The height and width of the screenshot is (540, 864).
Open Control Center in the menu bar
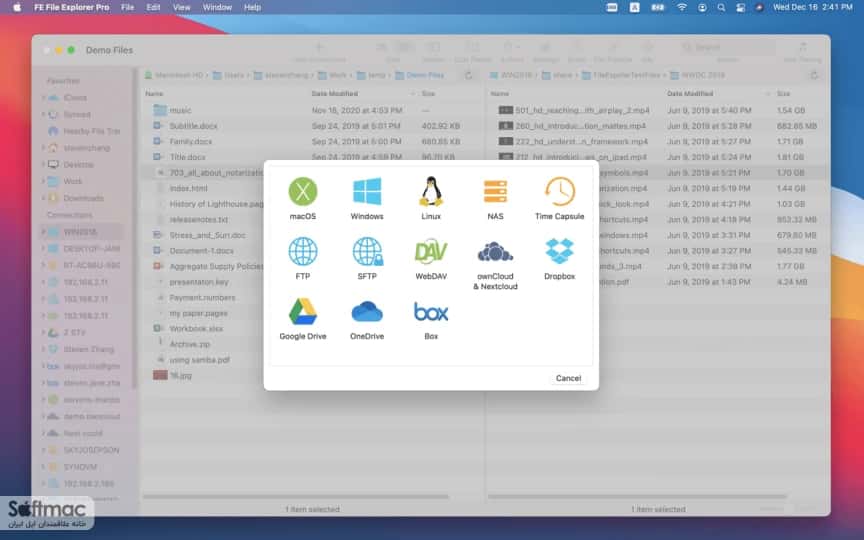point(740,7)
